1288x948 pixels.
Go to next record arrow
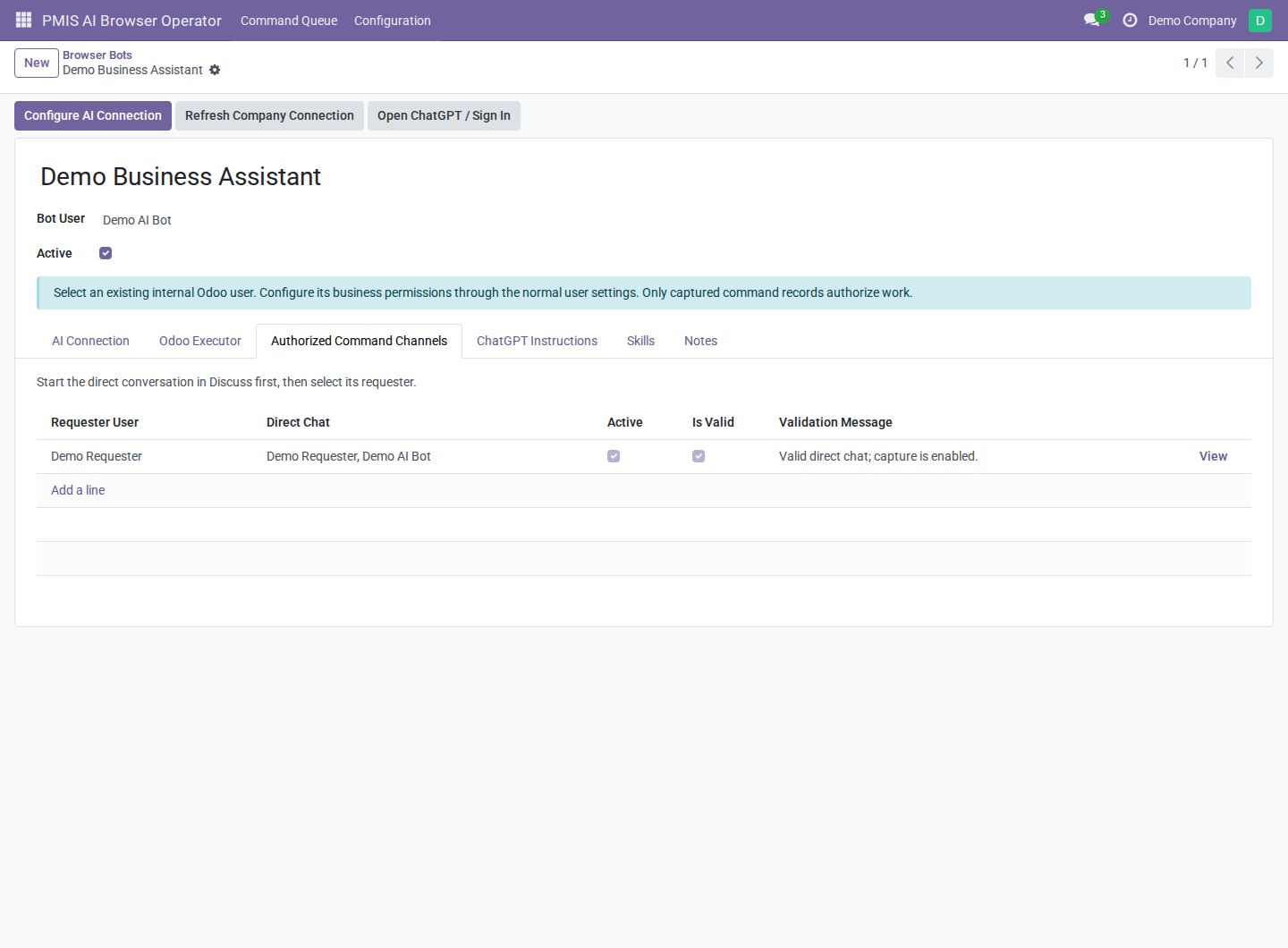(1258, 63)
